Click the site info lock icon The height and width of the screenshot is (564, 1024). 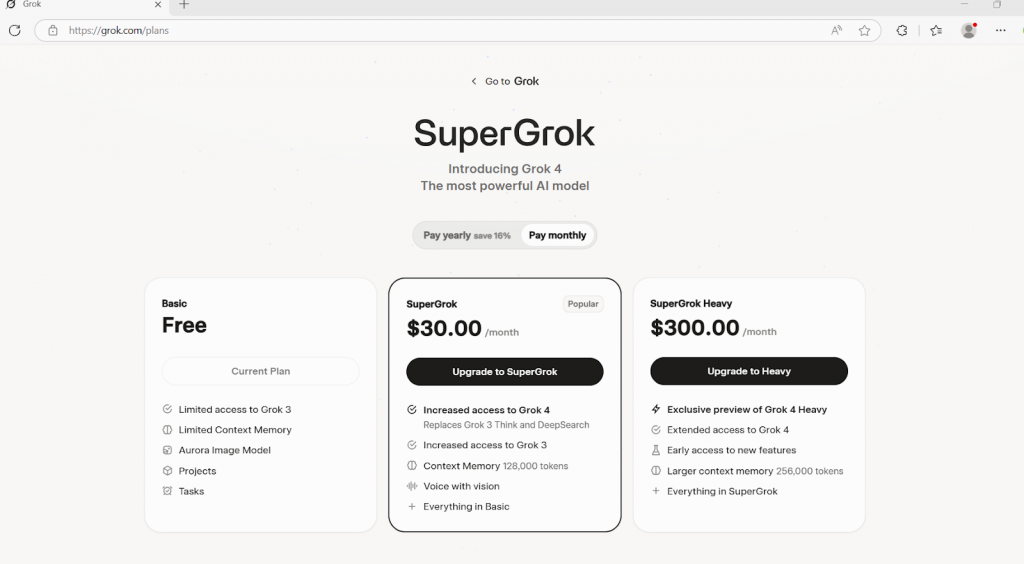52,30
